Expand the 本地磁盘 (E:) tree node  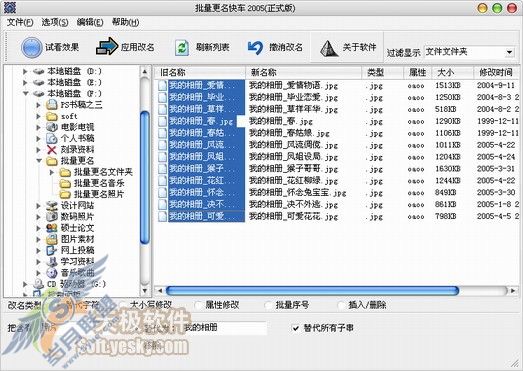(x=25, y=82)
